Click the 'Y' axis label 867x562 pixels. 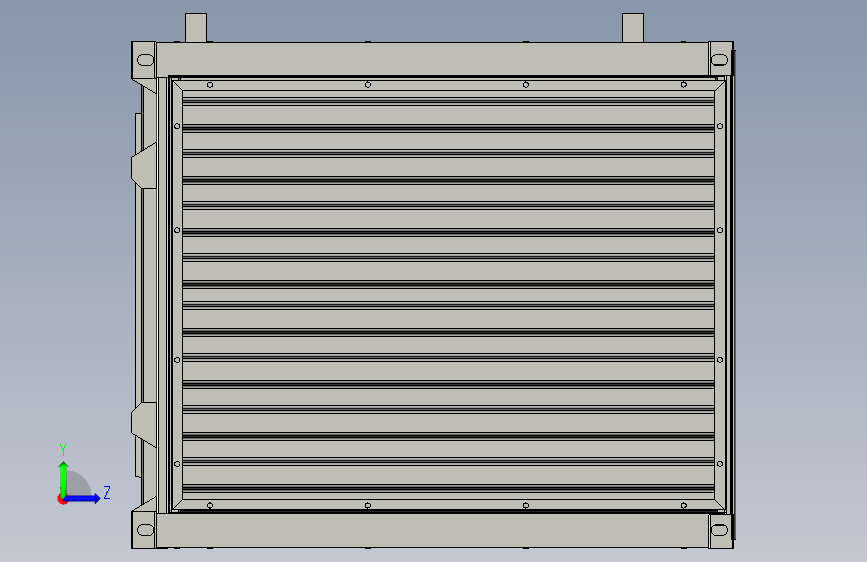[x=63, y=450]
